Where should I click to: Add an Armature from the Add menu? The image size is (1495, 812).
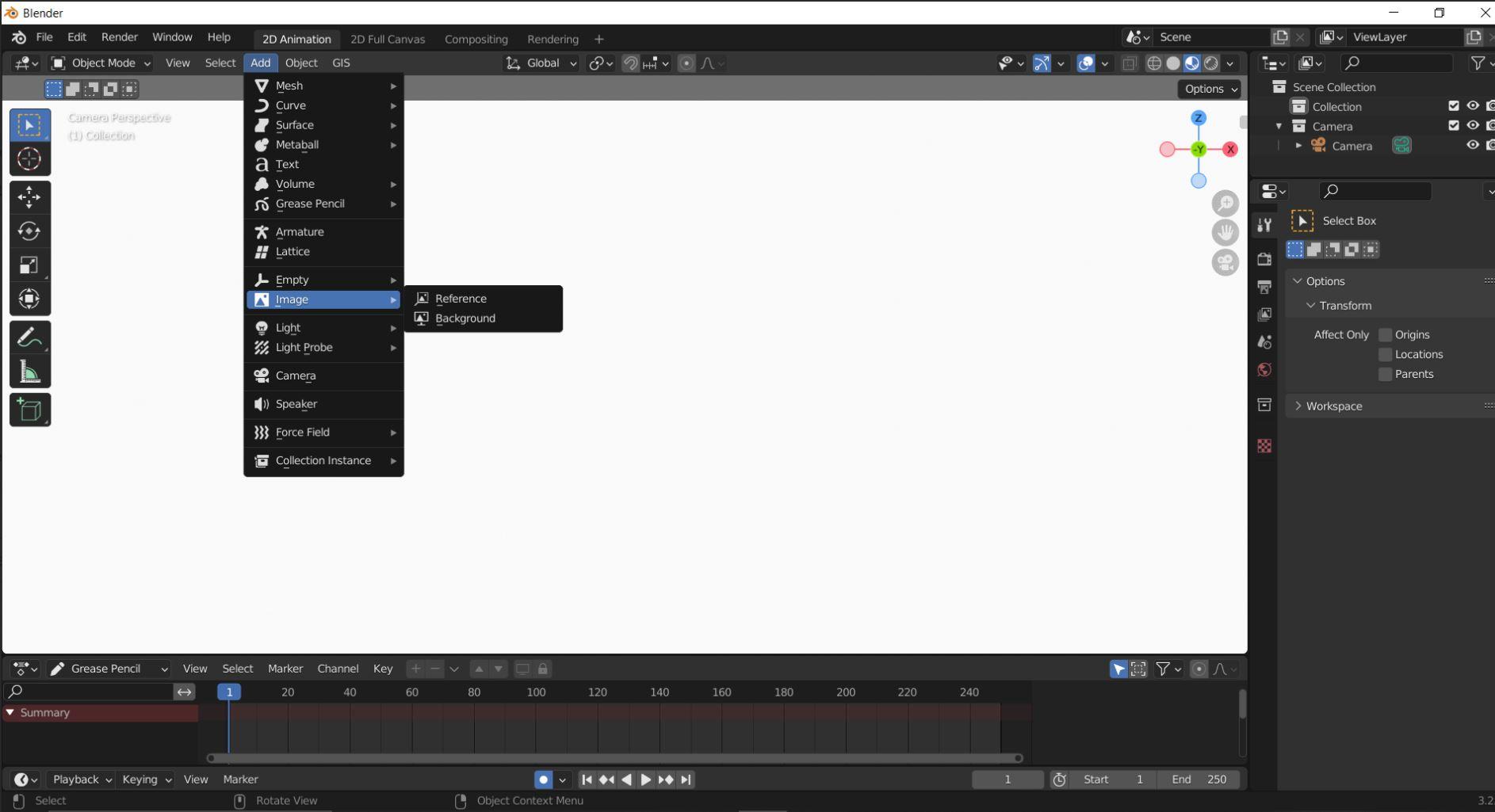click(323, 232)
